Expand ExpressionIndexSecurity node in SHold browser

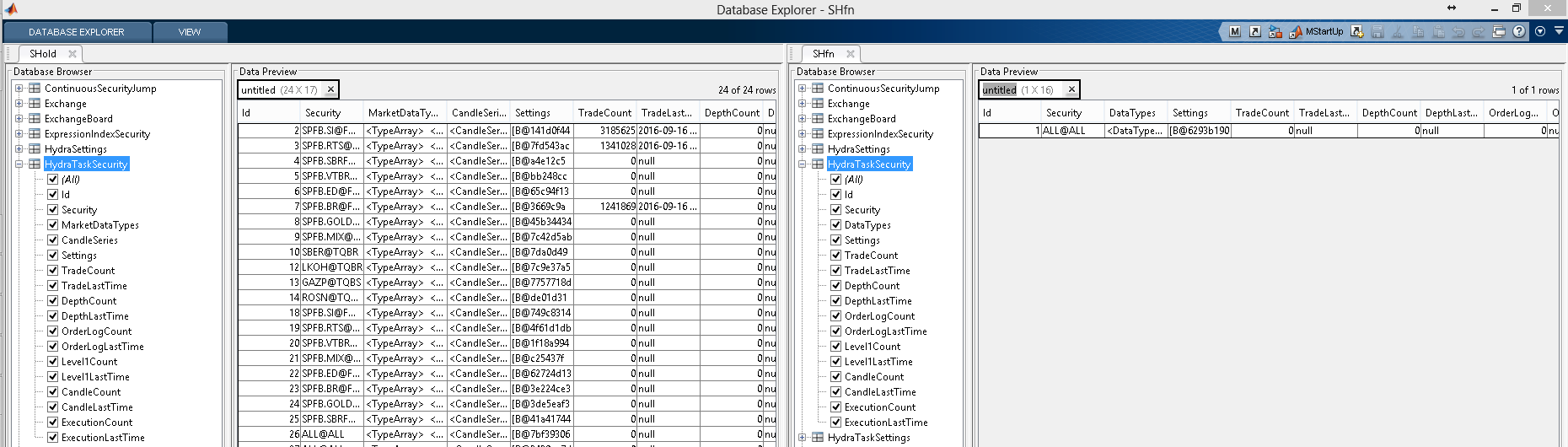[19, 133]
